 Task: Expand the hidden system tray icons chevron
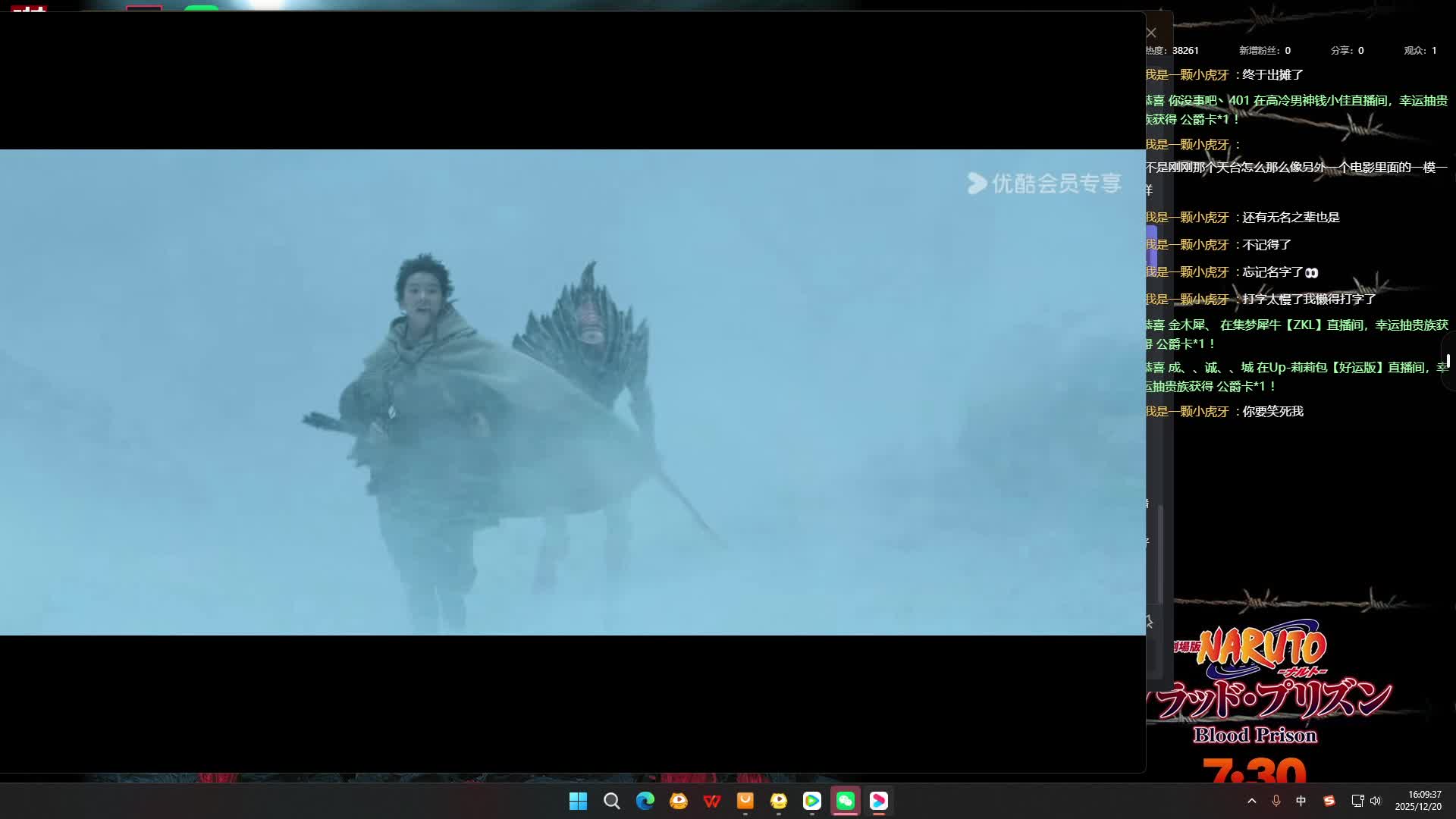[1252, 801]
